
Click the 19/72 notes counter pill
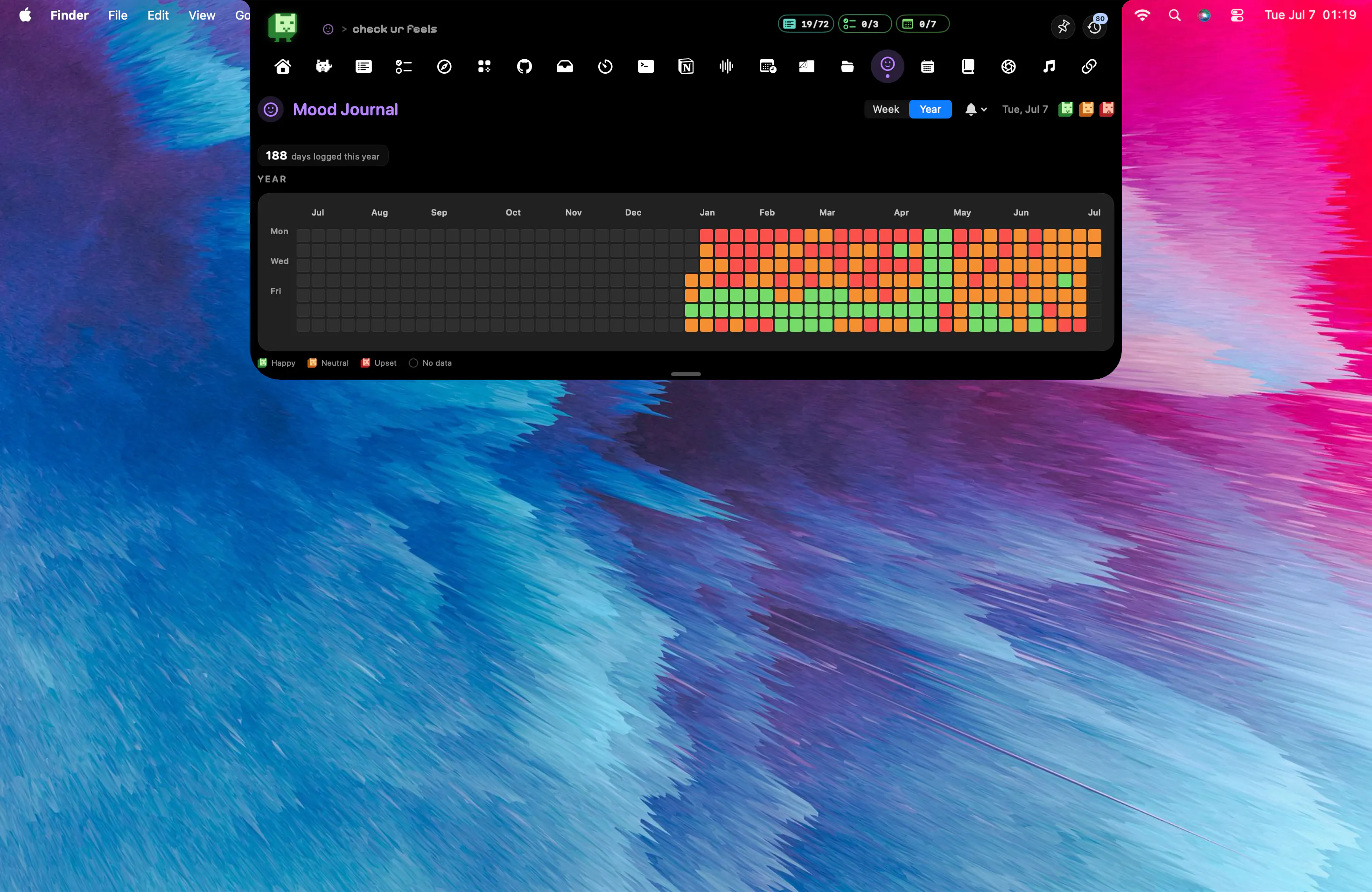coord(806,24)
